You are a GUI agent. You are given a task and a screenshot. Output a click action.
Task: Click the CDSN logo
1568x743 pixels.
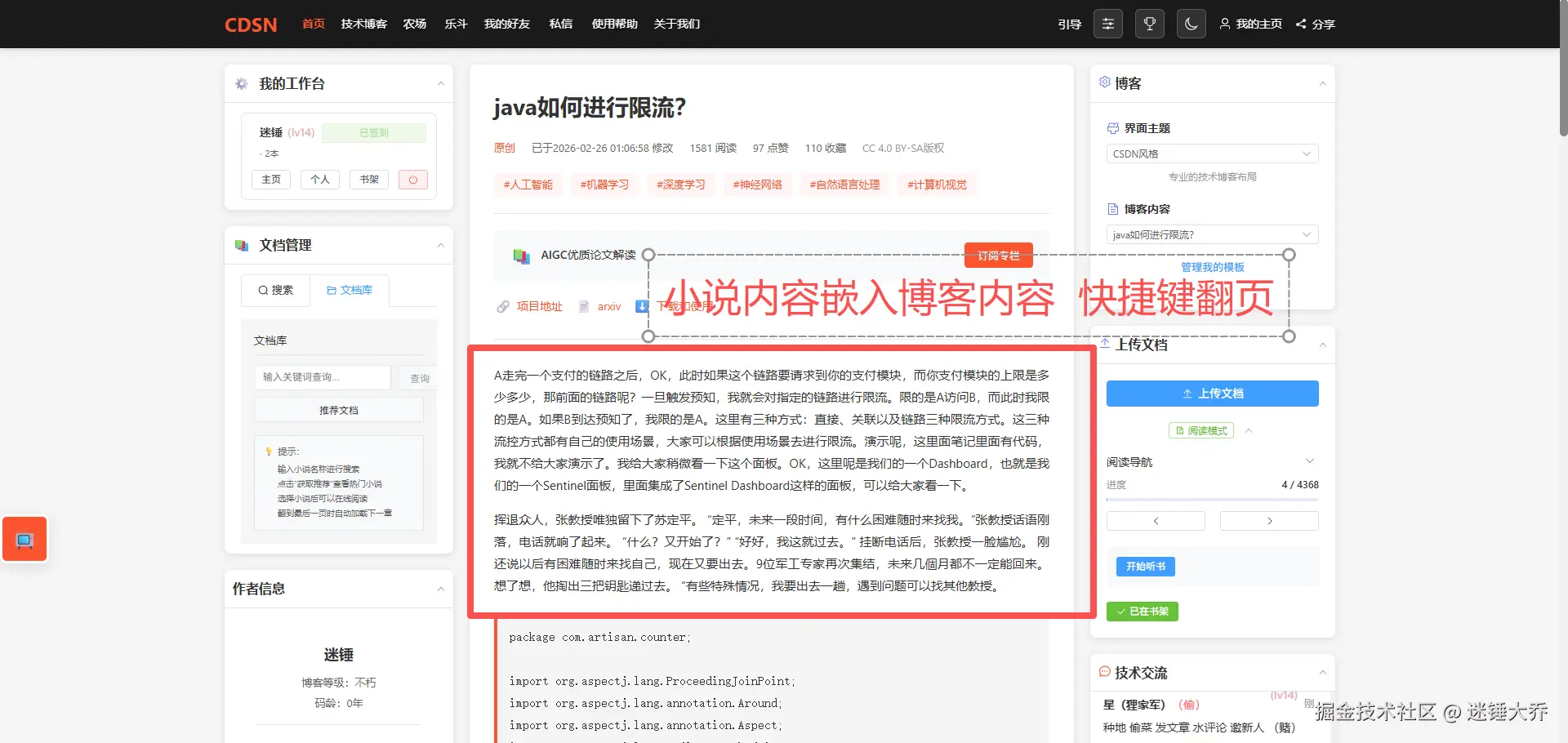point(251,24)
